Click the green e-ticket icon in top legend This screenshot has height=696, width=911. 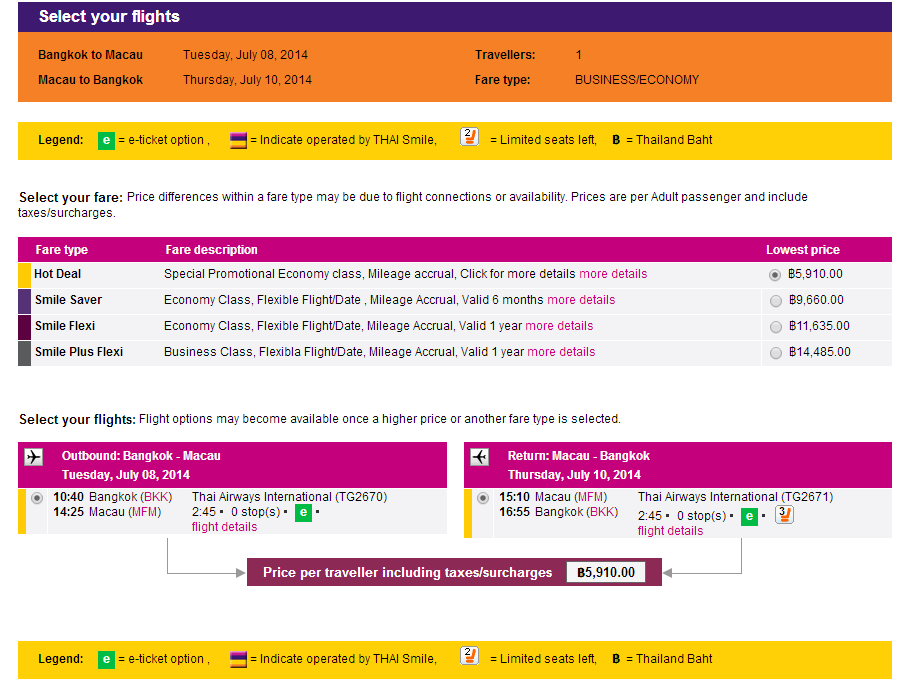point(106,141)
